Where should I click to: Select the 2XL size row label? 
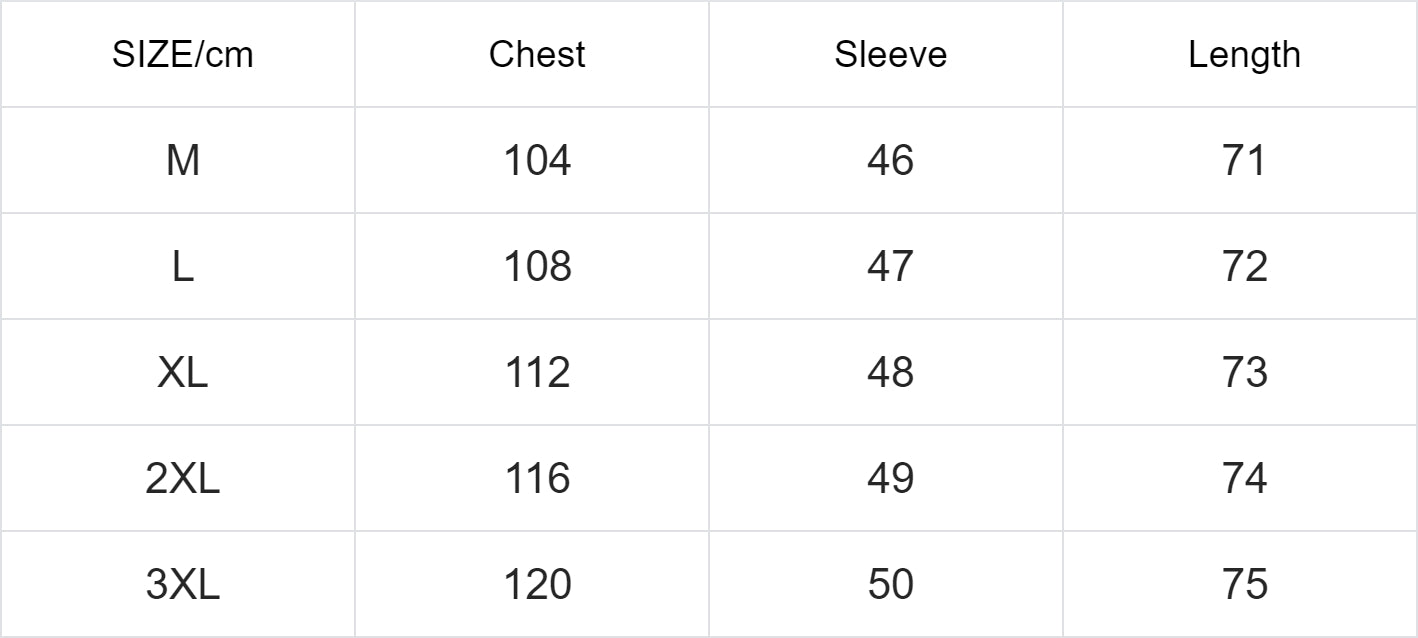182,479
